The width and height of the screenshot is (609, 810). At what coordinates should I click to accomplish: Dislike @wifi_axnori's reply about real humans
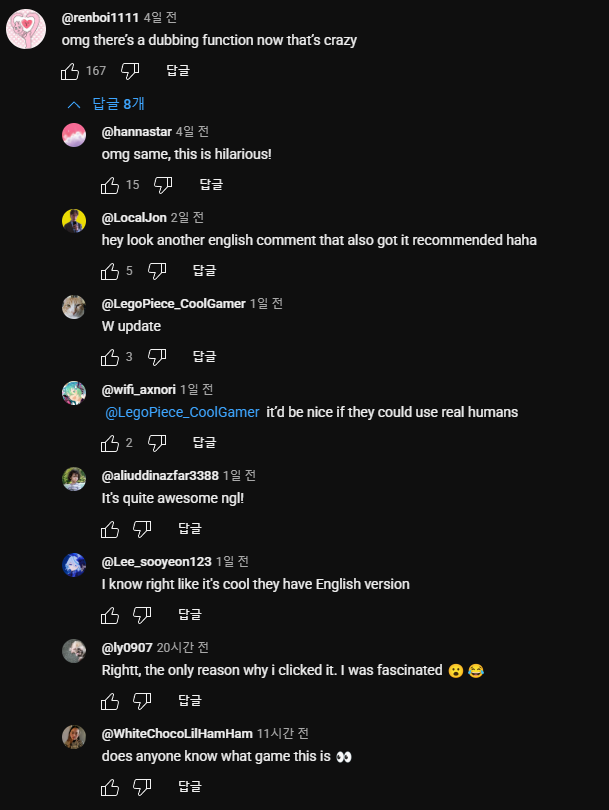coord(157,443)
